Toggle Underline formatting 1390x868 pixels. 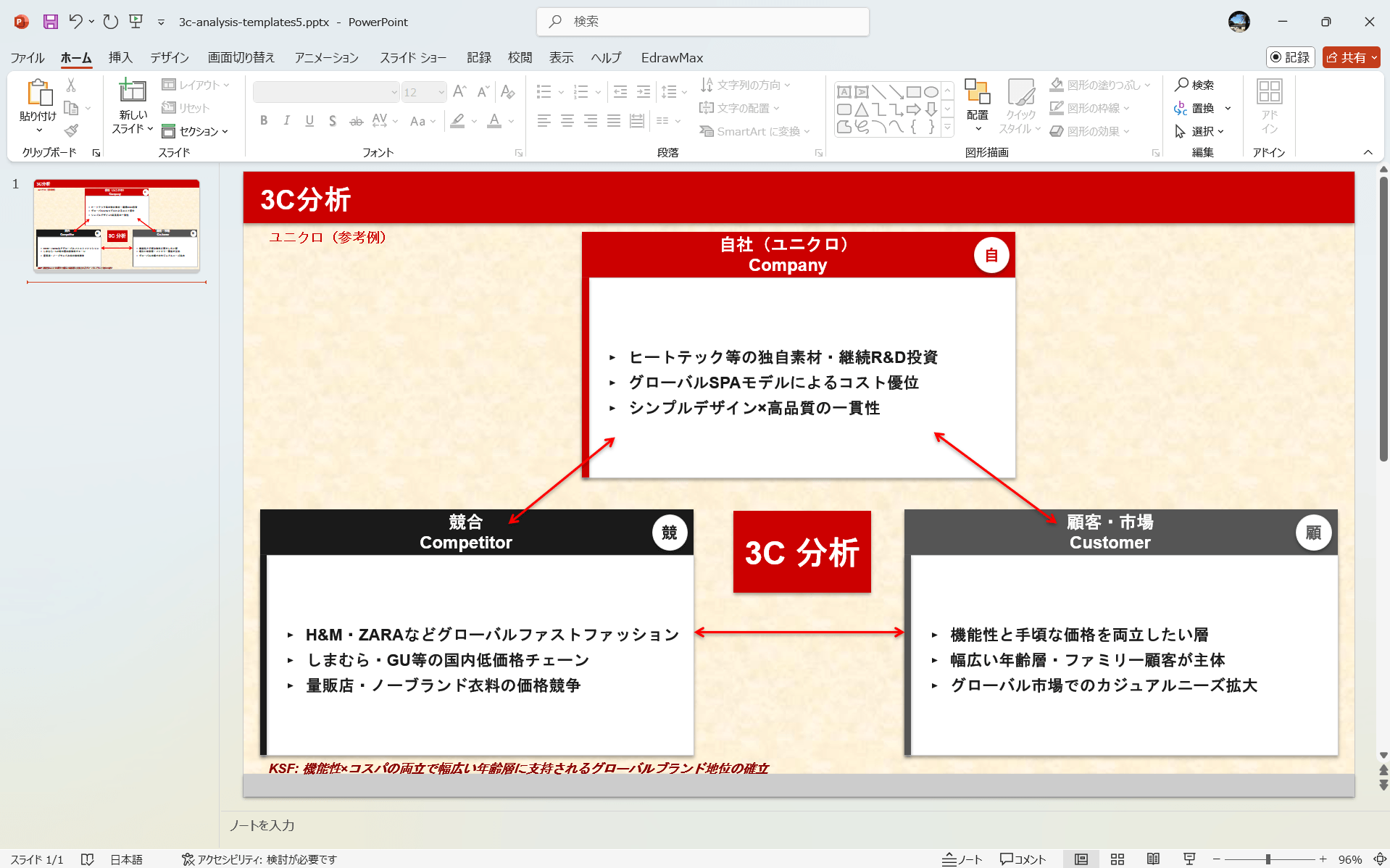pyautogui.click(x=309, y=121)
